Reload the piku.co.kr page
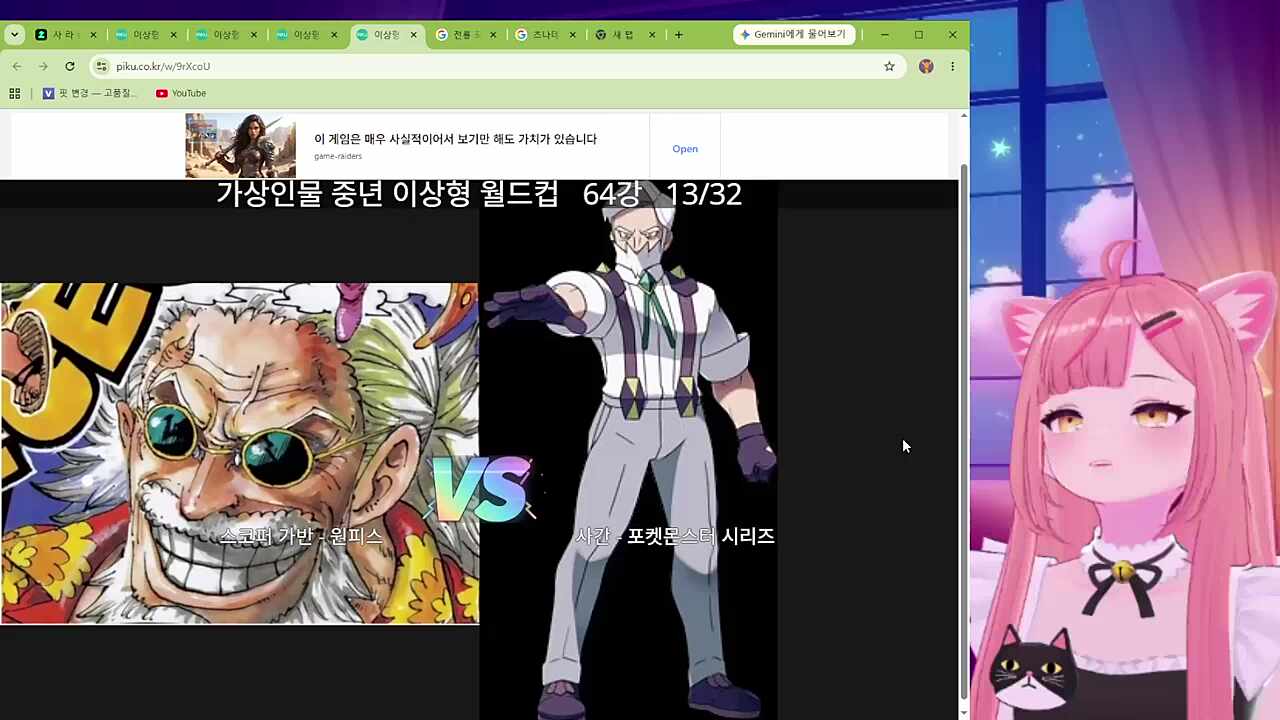The width and height of the screenshot is (1280, 720). (69, 66)
